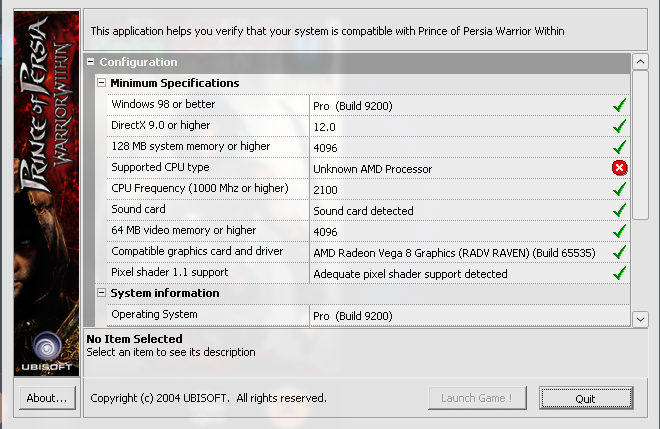The width and height of the screenshot is (660, 429).
Task: Click Pro (Build 9200) in Operating System row
Action: tap(353, 316)
